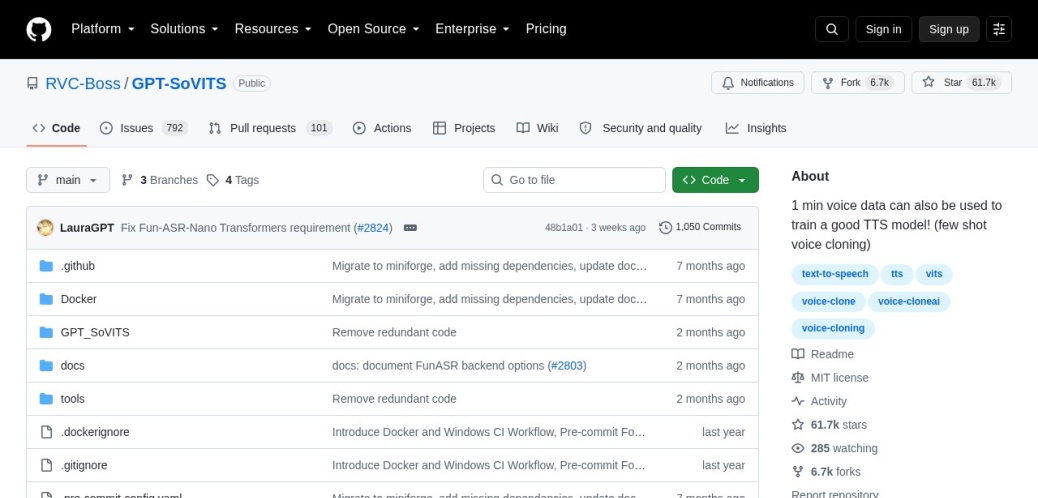Screen dimensions: 1038x498
Task: Expand the green Code dropdown button
Action: (715, 180)
